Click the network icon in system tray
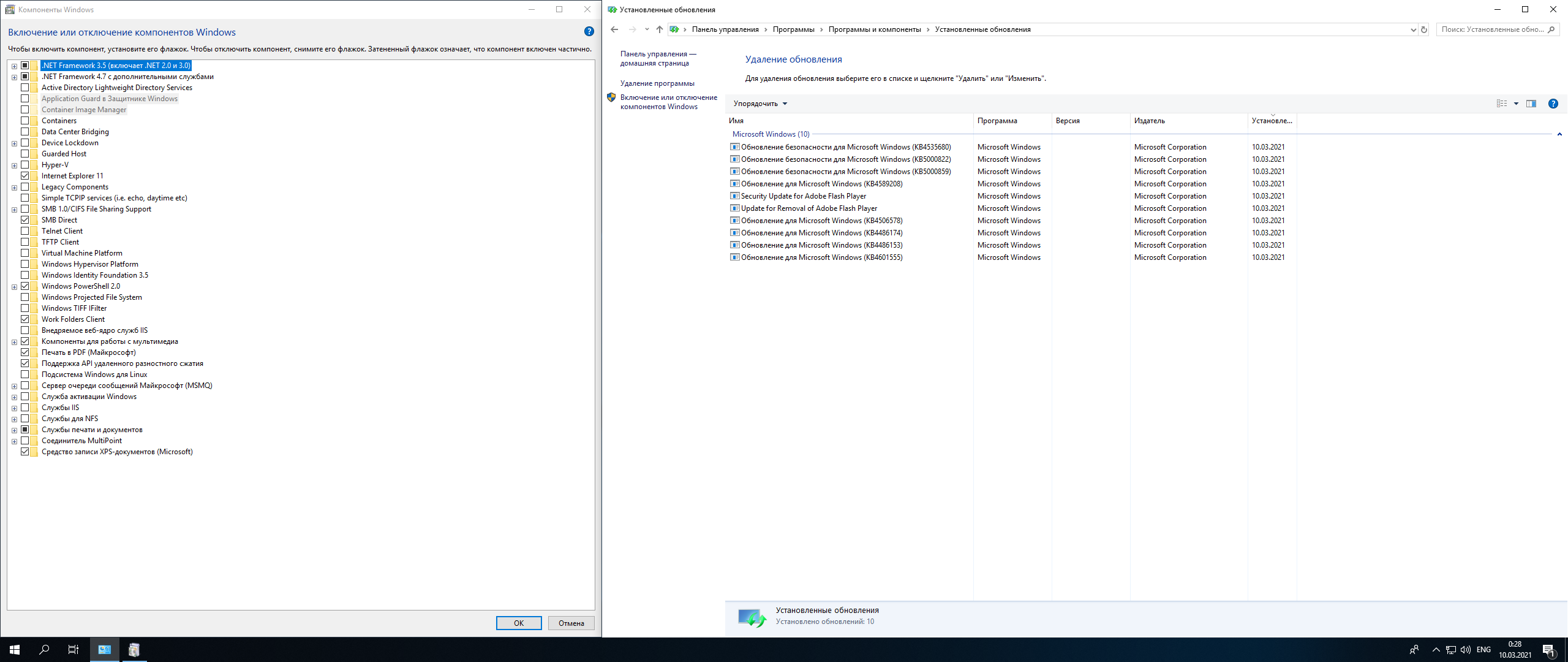This screenshot has width=1568, height=662. tap(1451, 650)
